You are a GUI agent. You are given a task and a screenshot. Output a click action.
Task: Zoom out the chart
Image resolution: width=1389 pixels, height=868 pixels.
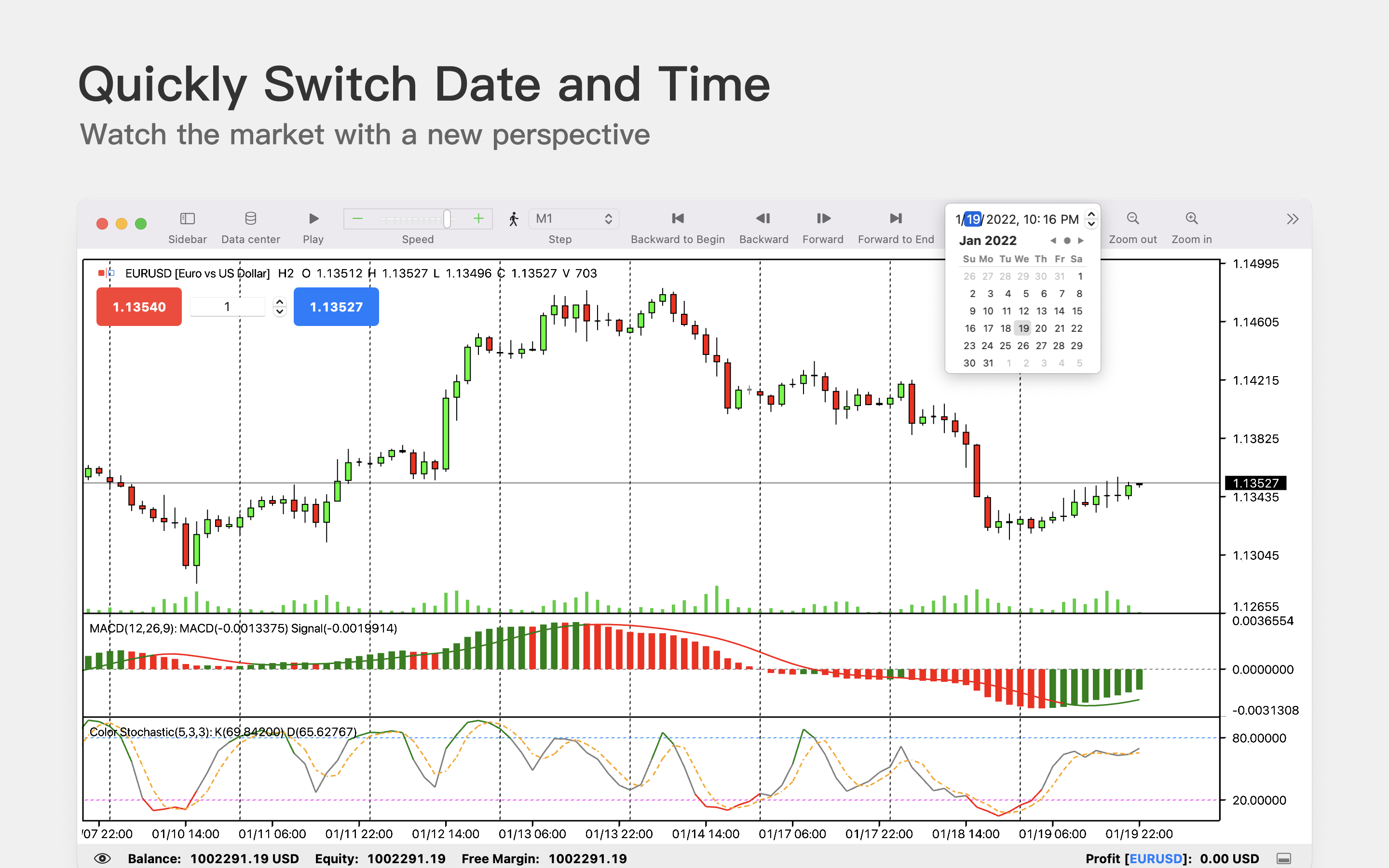coord(1132,218)
